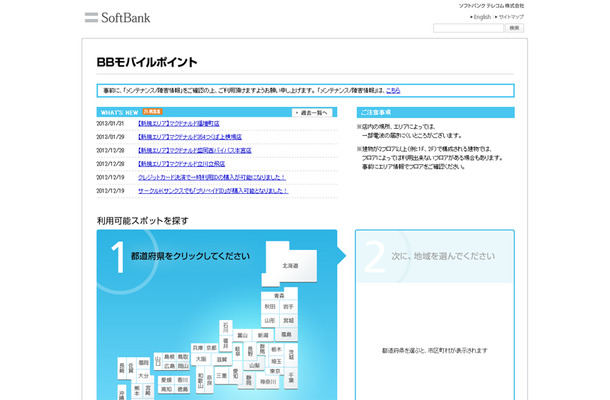Open the サイトマップ link
This screenshot has height=400, width=610.
pos(511,17)
